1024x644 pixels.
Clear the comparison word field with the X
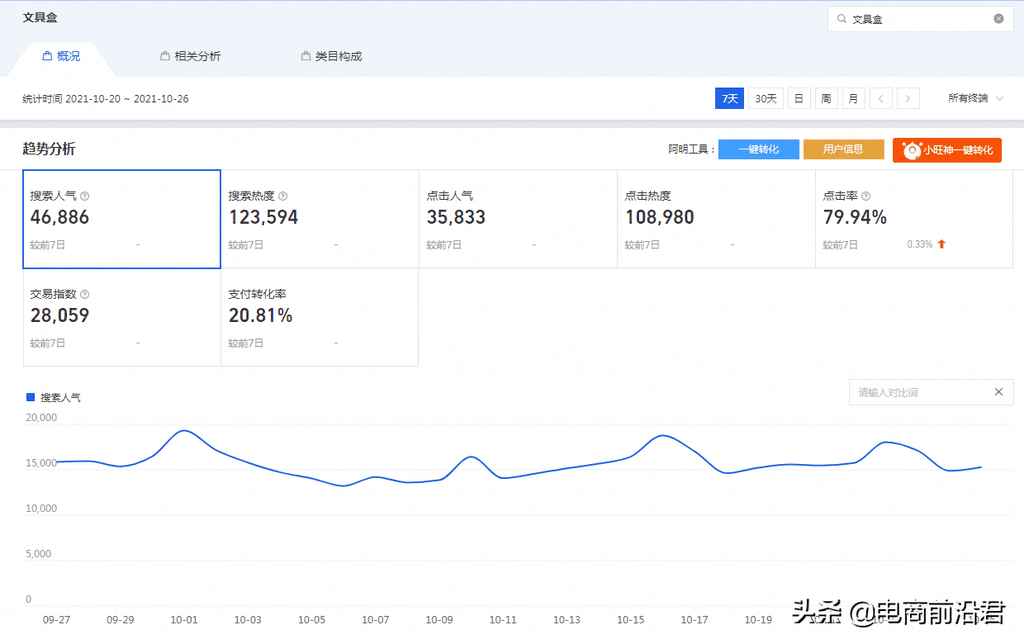(x=999, y=392)
